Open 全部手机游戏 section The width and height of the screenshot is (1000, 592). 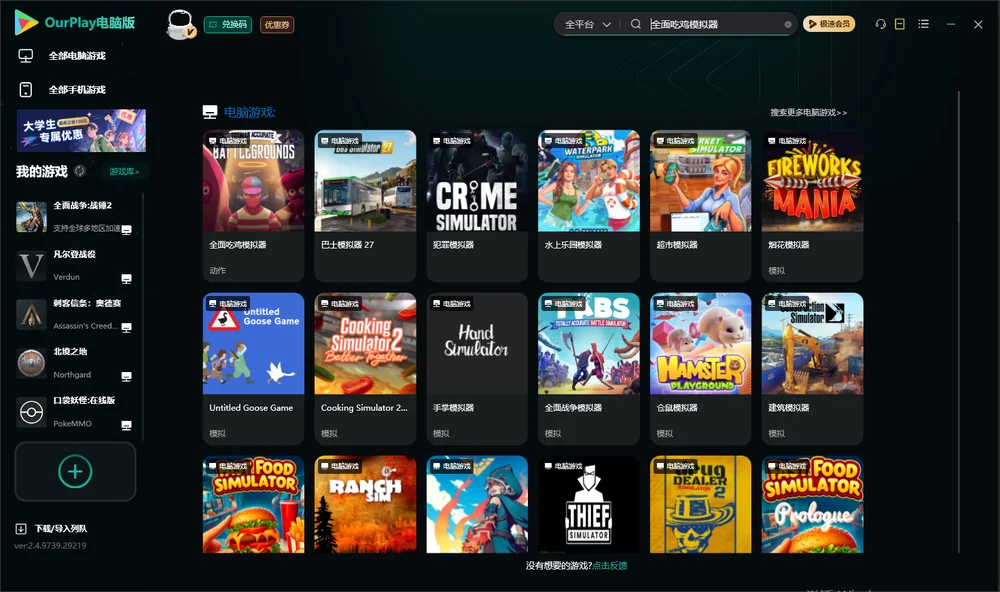click(77, 90)
